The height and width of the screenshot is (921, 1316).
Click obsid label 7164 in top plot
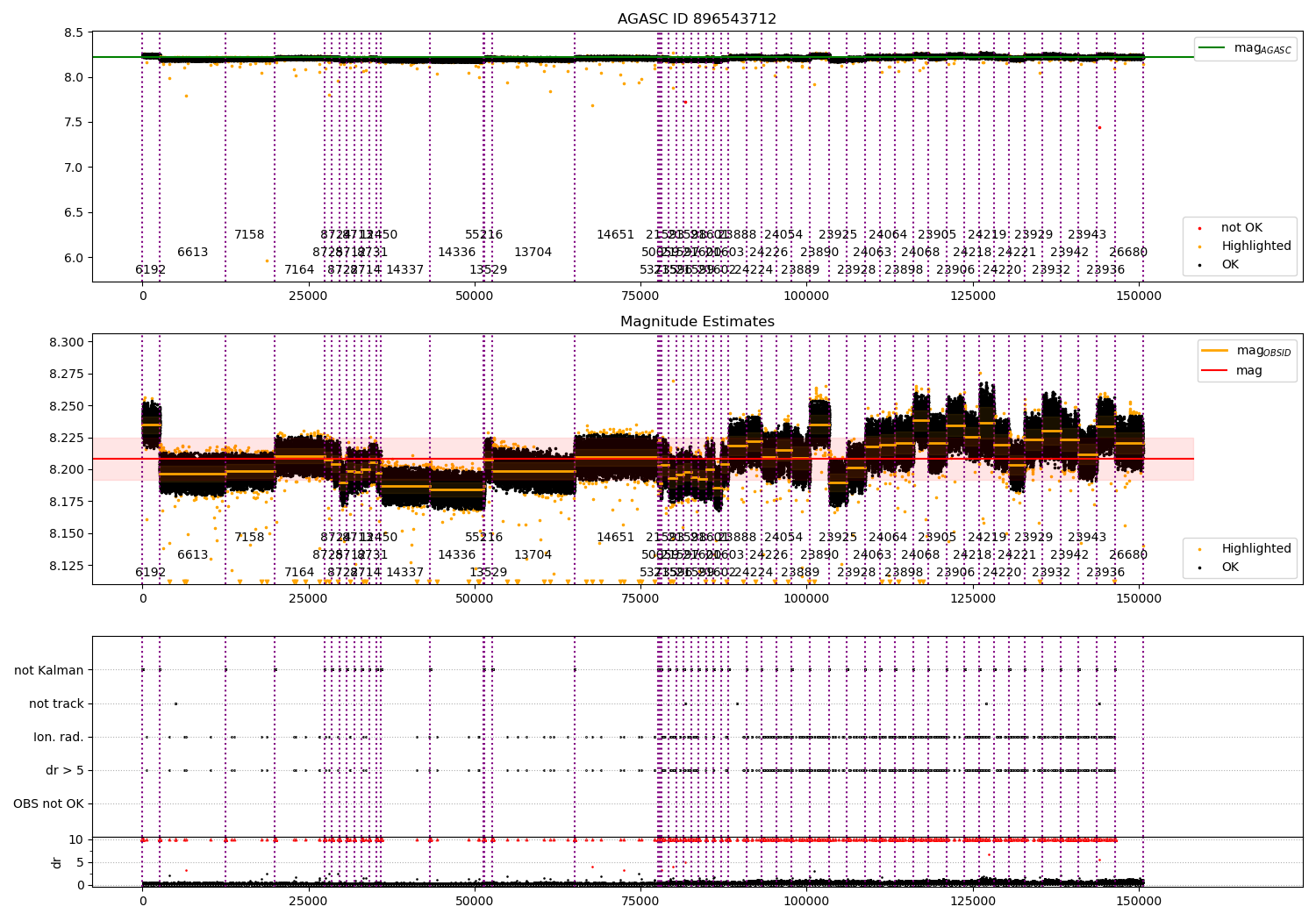pyautogui.click(x=299, y=270)
